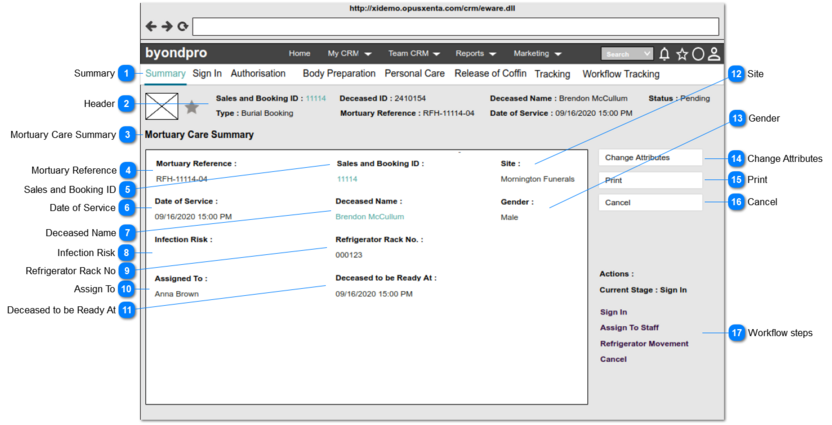This screenshot has height=425, width=832.
Task: Open the Workflow Tracking tab
Action: (621, 74)
